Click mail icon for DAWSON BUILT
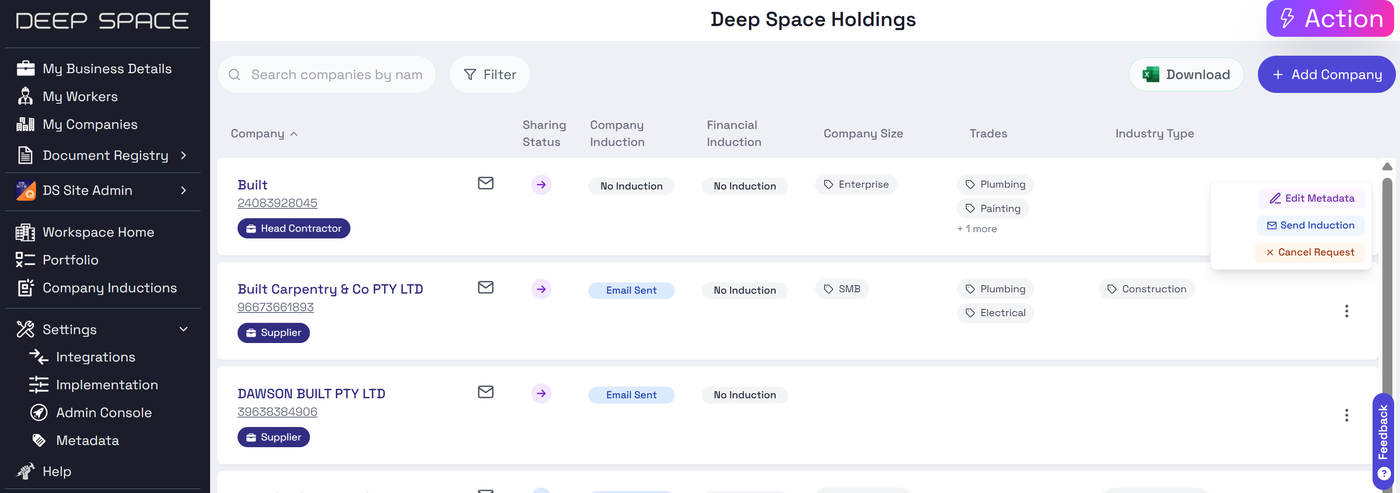 [x=486, y=392]
